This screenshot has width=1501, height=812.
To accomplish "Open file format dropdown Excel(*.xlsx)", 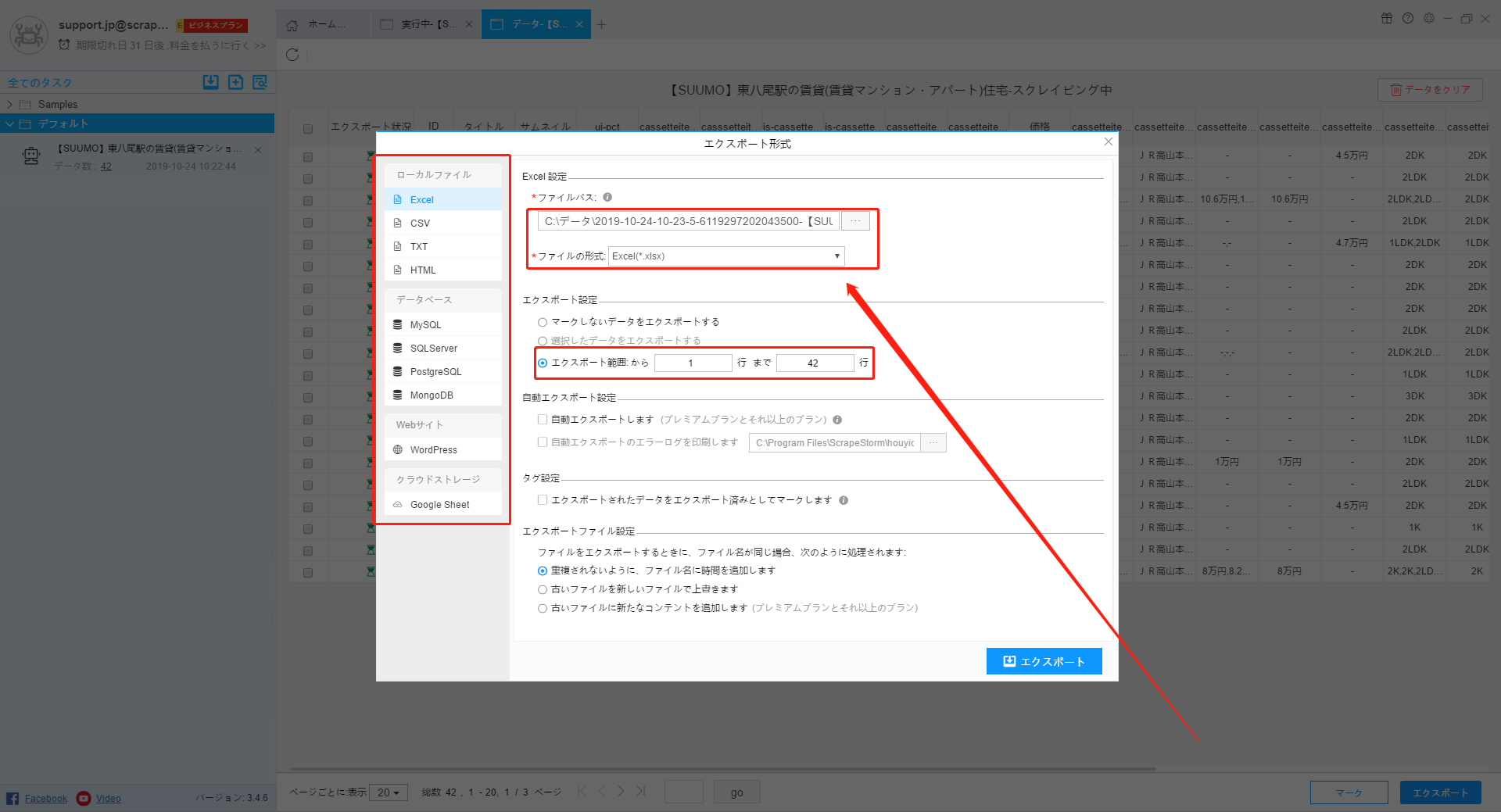I will pos(726,256).
